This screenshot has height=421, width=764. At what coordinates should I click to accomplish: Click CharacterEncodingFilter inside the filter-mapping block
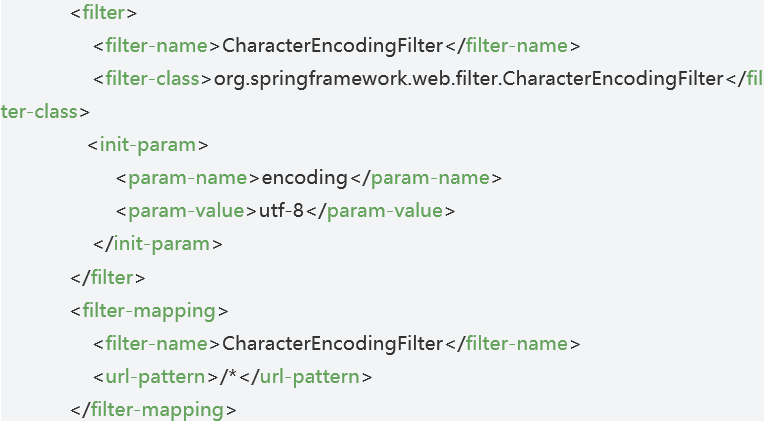coord(332,343)
